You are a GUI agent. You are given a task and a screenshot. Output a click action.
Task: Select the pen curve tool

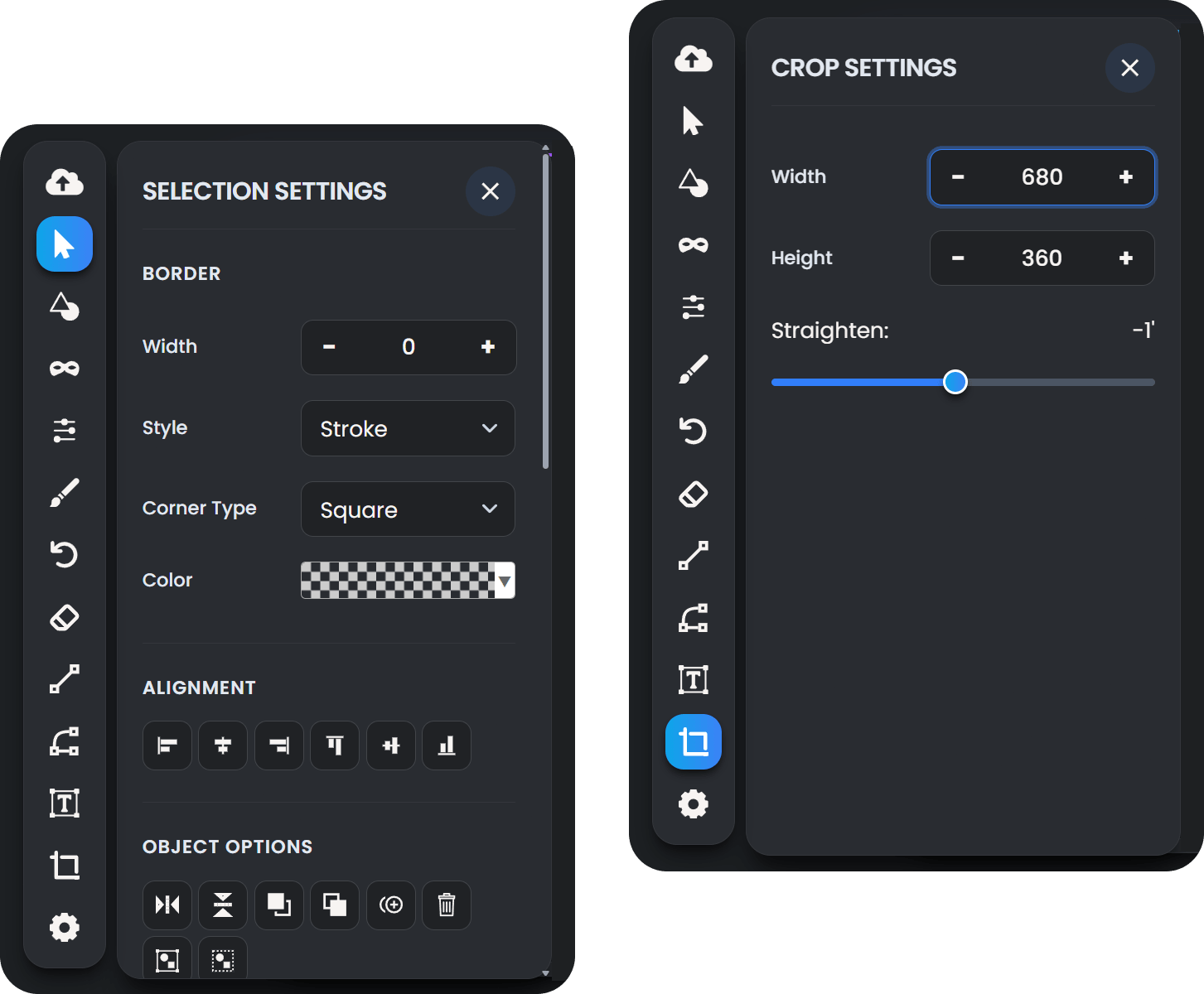[x=65, y=741]
